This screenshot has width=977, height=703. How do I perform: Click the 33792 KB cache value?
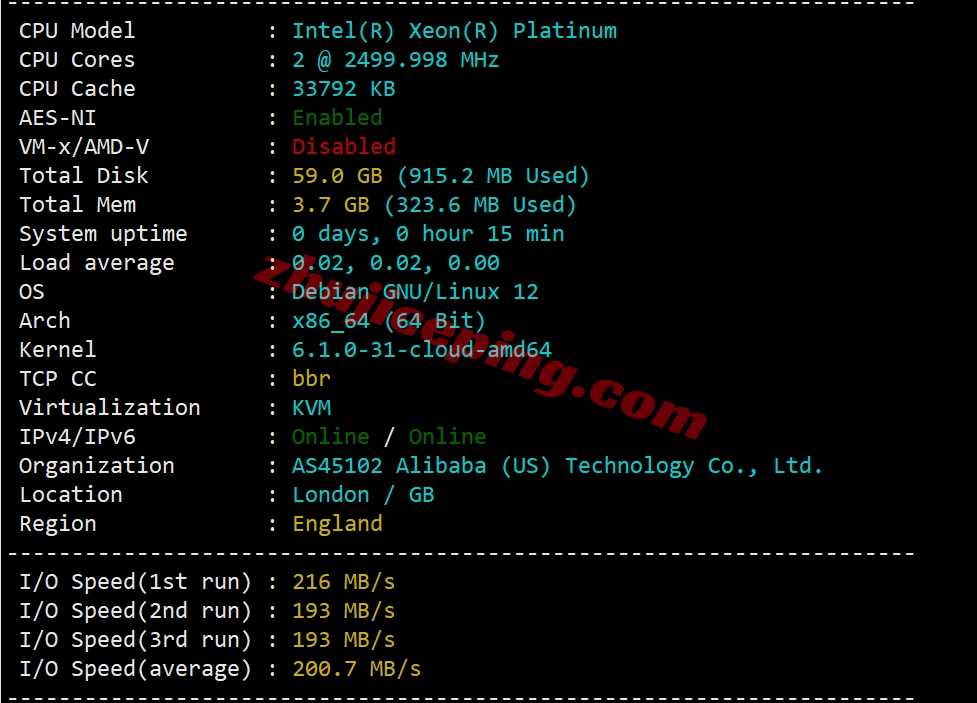tap(343, 88)
